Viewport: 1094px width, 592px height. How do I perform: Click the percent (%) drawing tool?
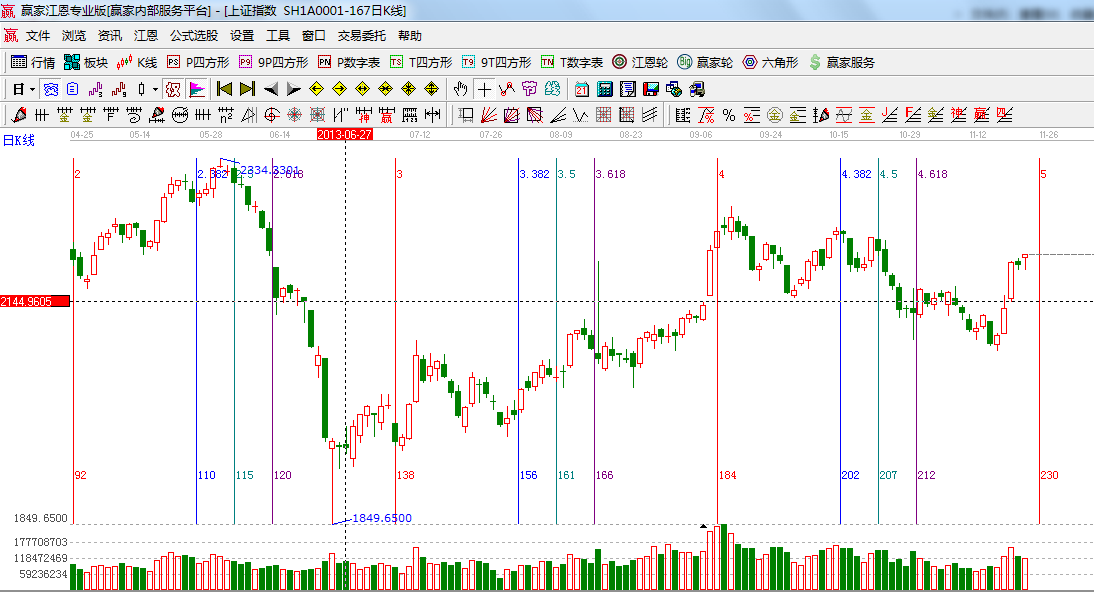tap(729, 115)
